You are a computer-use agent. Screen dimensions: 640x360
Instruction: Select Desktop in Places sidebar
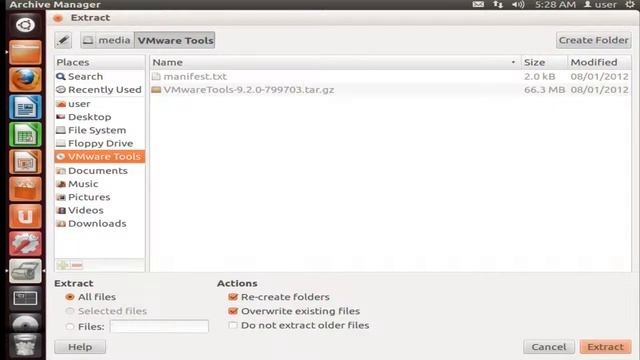(x=100, y=117)
